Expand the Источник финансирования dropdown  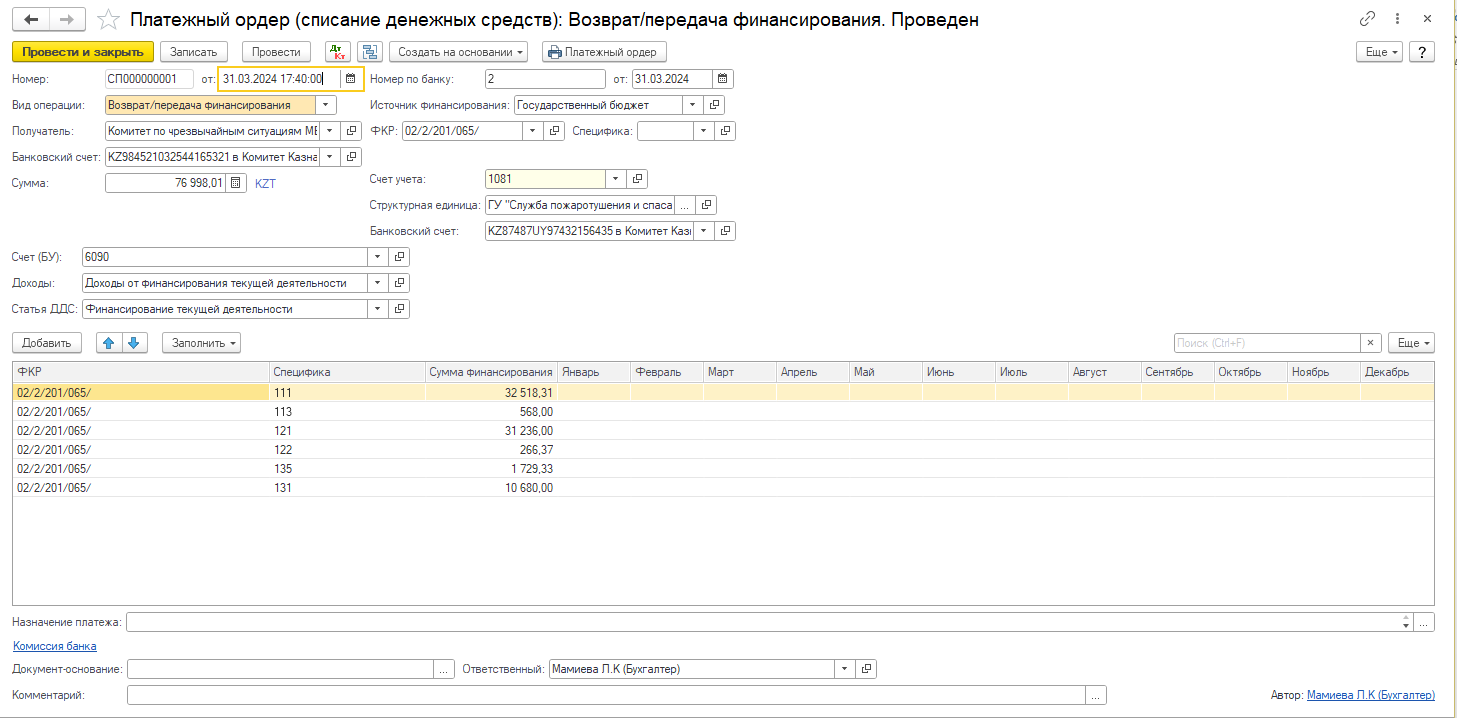692,105
